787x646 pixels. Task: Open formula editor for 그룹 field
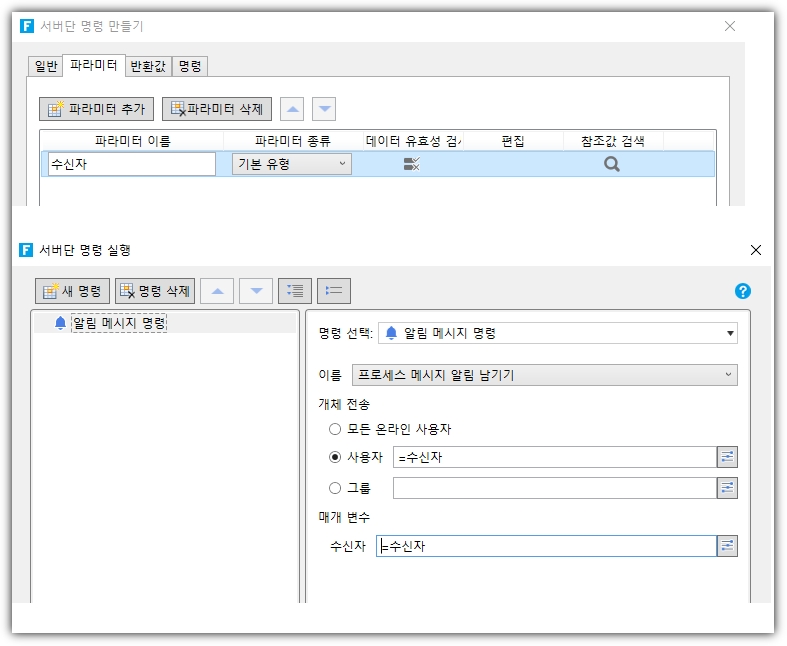[727, 488]
